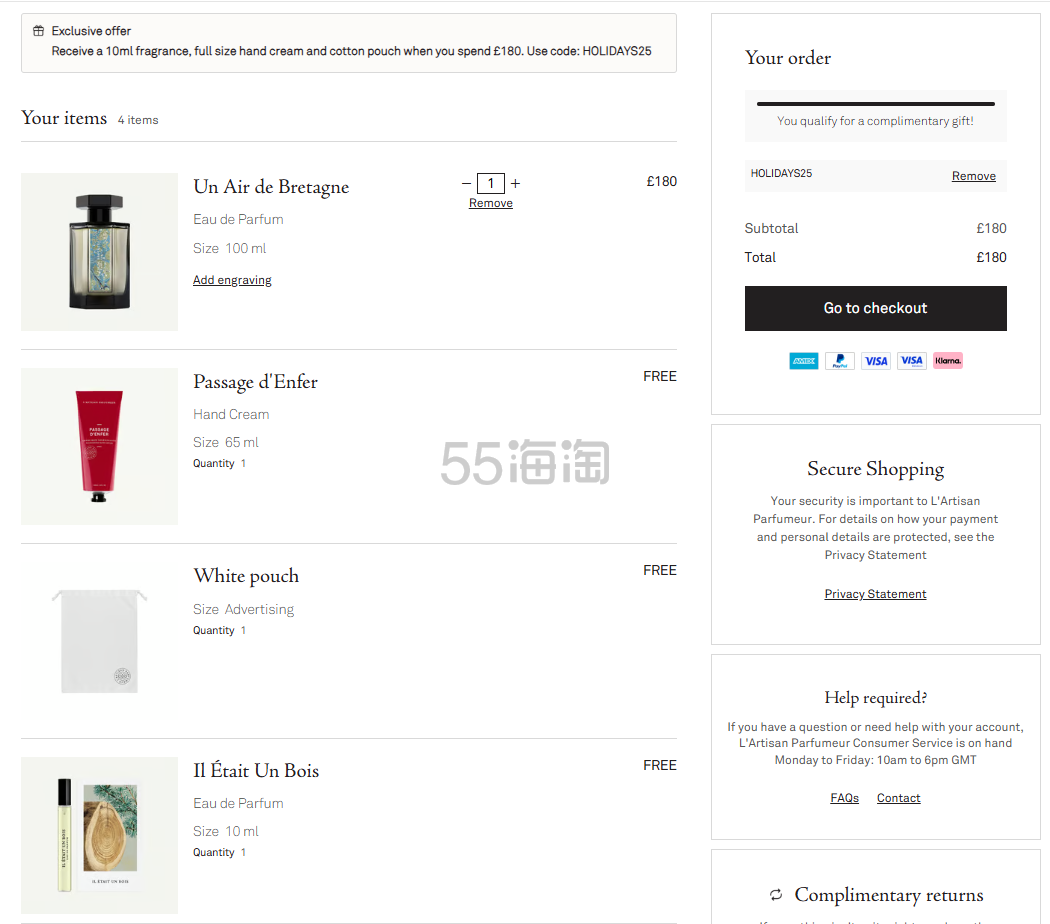Viewport: 1050px width, 924px height.
Task: Click the PayPal payment icon
Action: (x=840, y=361)
